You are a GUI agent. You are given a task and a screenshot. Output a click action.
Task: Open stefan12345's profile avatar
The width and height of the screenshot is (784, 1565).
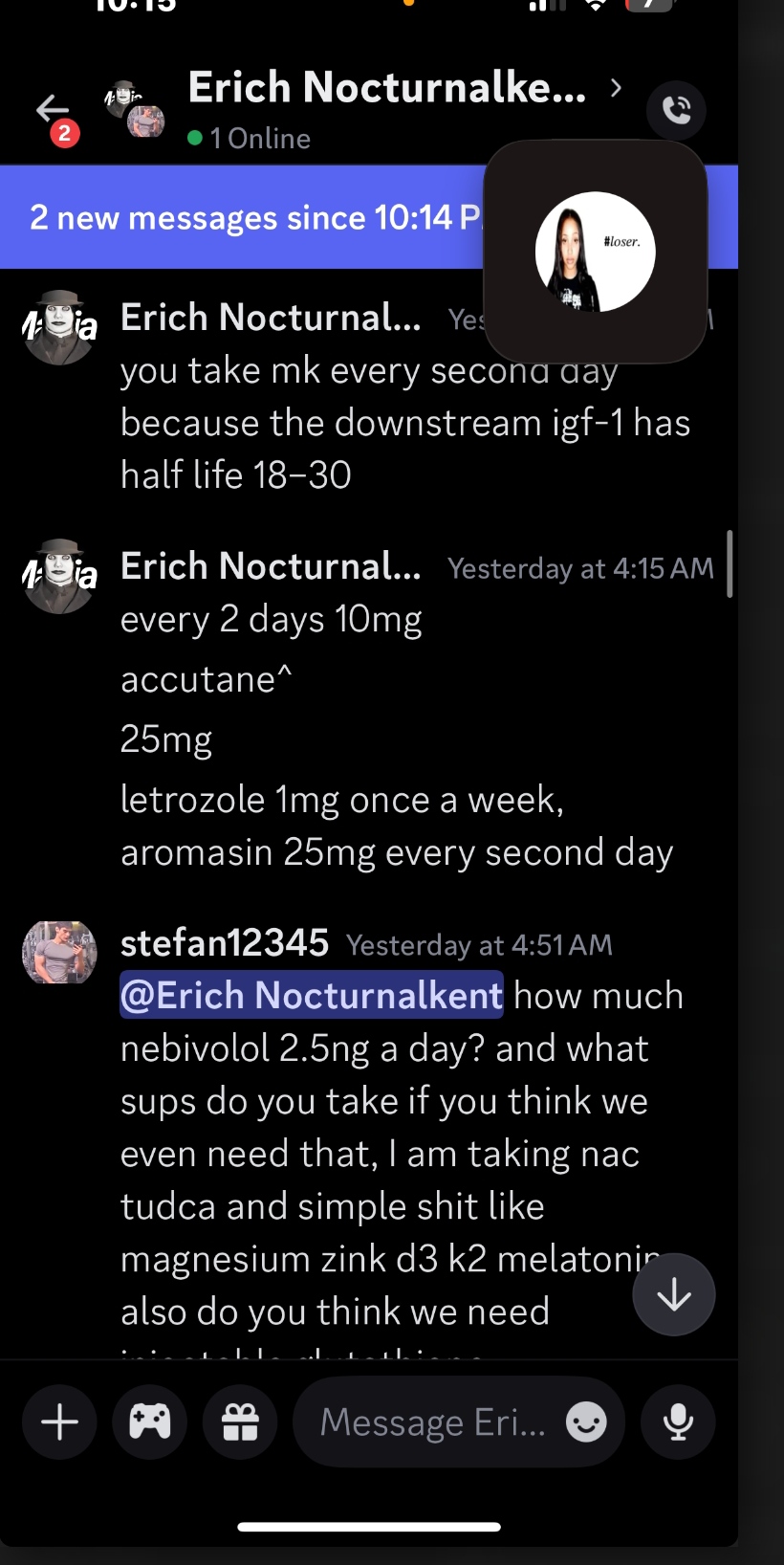(x=59, y=953)
